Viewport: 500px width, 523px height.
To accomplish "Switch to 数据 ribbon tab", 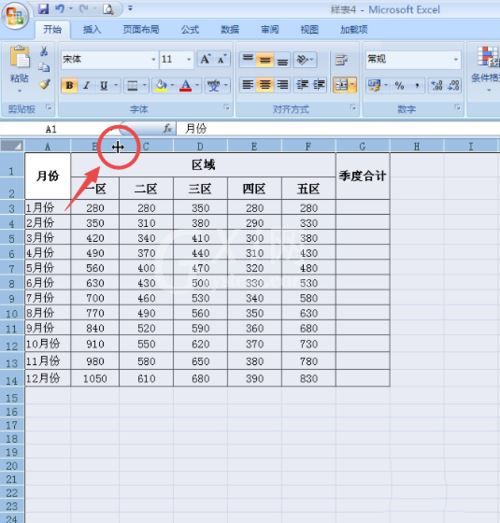I will (x=230, y=30).
